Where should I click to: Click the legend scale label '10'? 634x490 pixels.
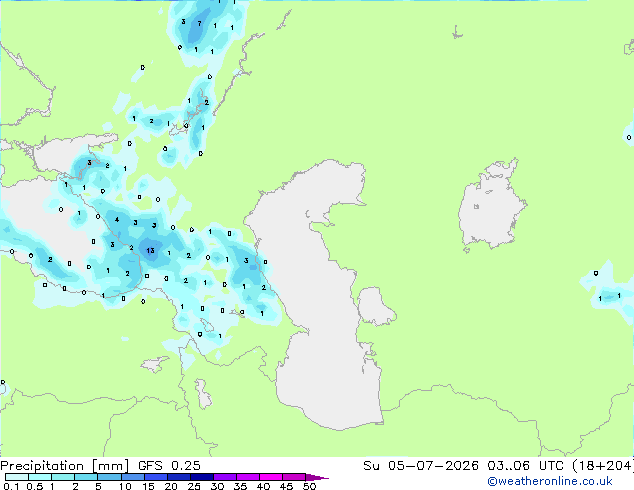(125, 486)
